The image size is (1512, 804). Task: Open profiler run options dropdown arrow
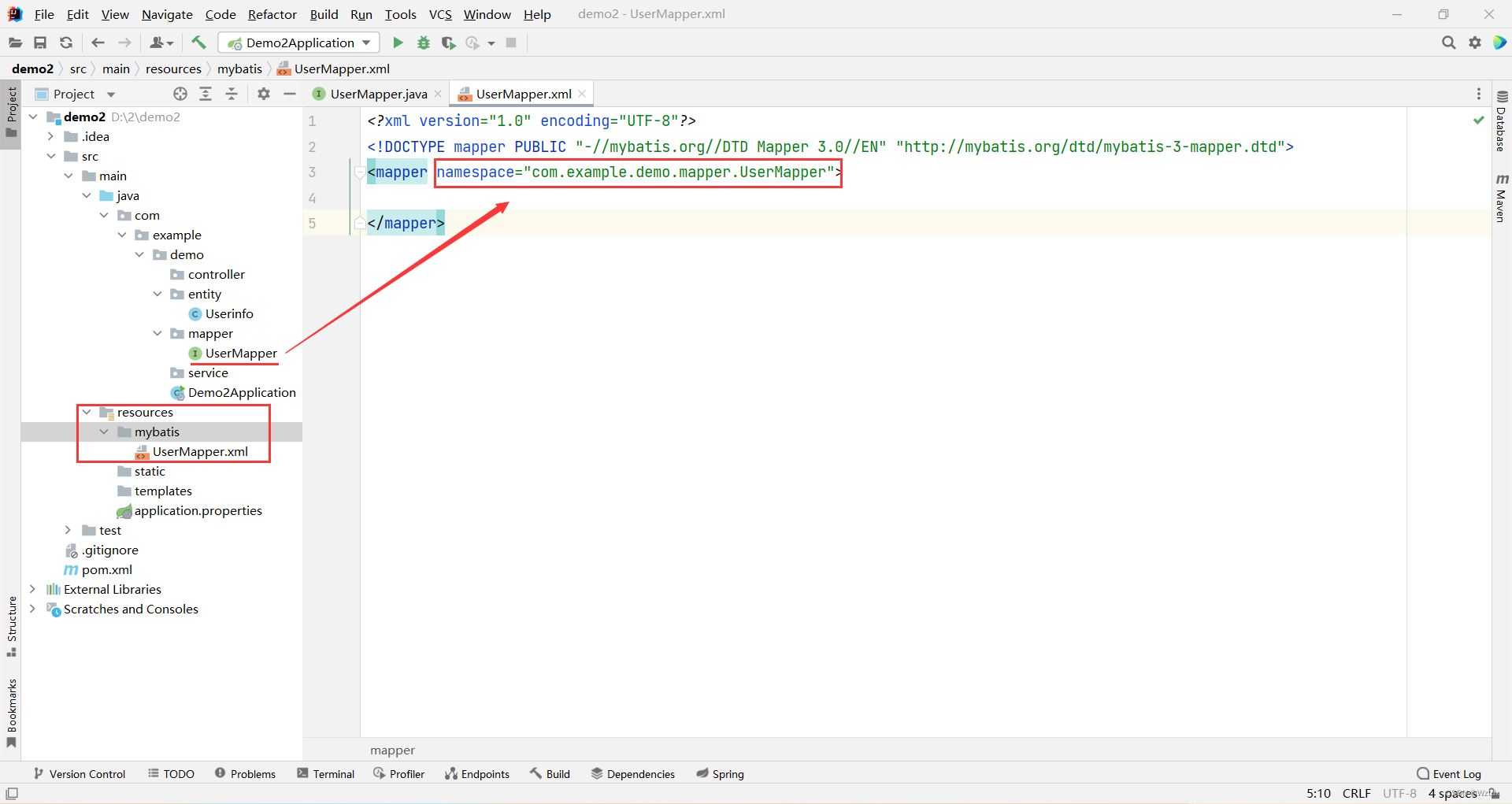[491, 43]
